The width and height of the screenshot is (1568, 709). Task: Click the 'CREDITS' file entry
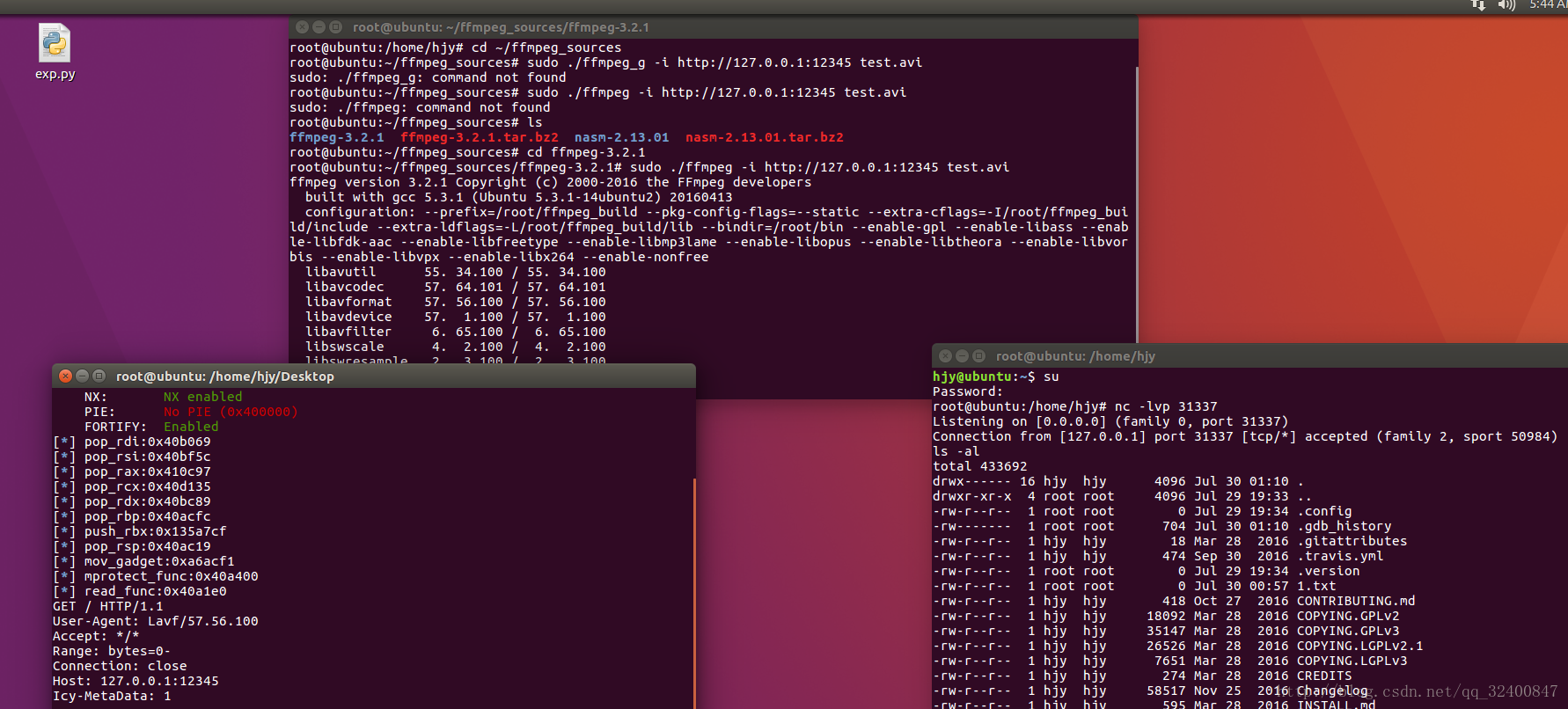tap(1324, 676)
